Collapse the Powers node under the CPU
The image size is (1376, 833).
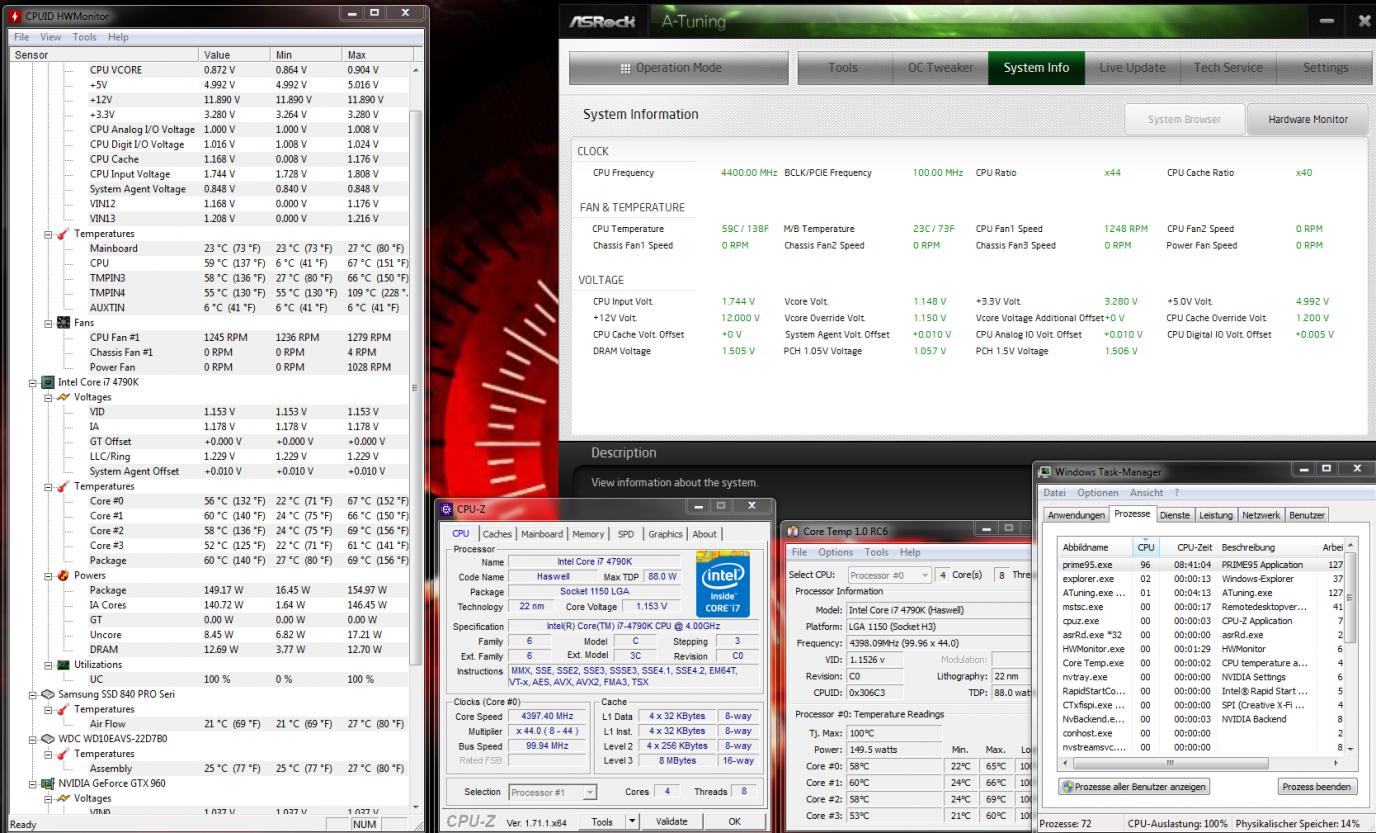tap(48, 575)
